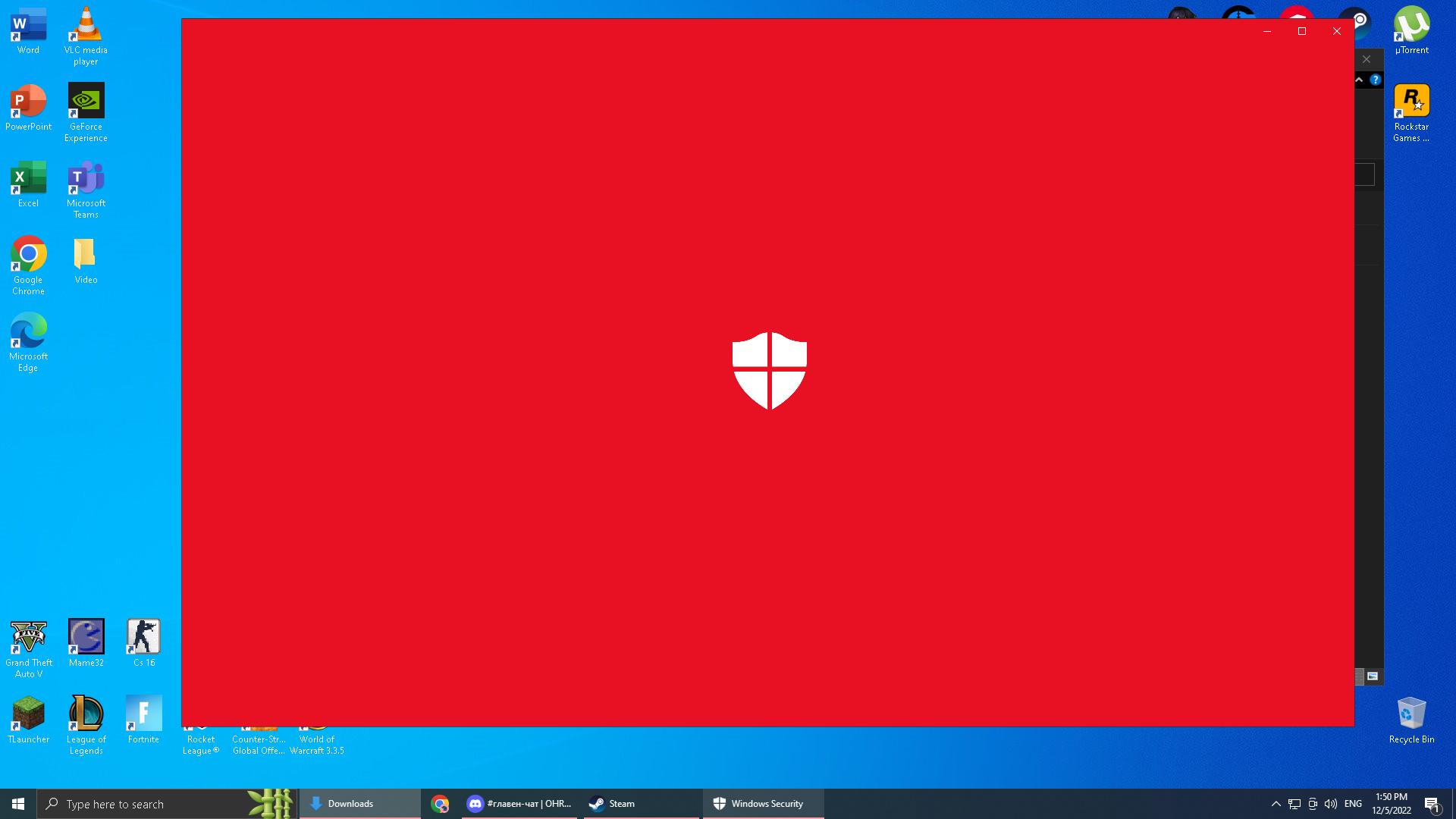Switch to Downloads taskbar window
1456x819 pixels.
point(359,804)
